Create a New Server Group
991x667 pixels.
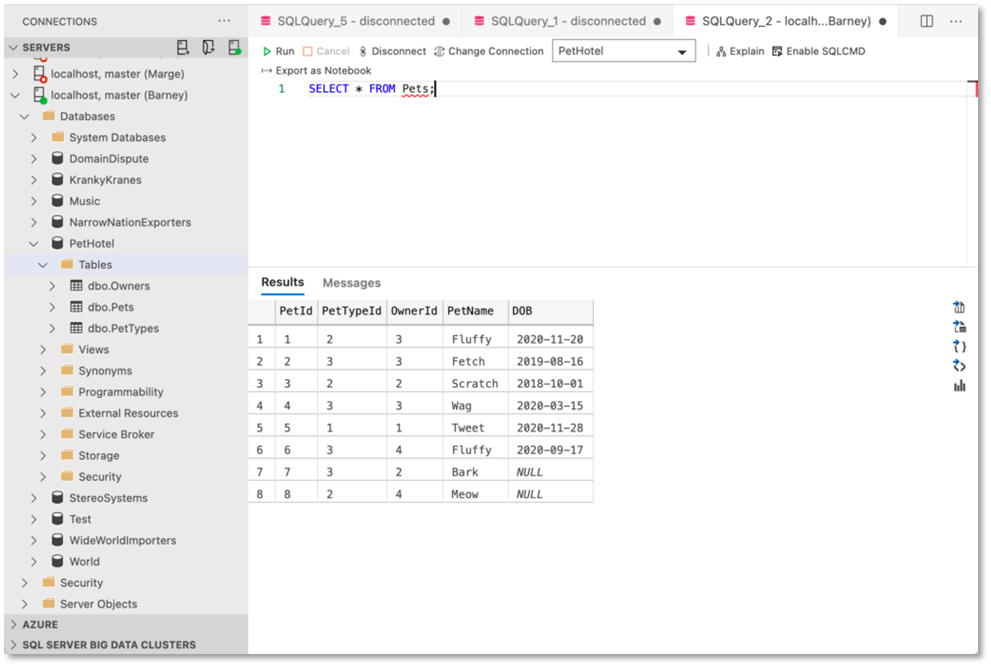click(209, 47)
